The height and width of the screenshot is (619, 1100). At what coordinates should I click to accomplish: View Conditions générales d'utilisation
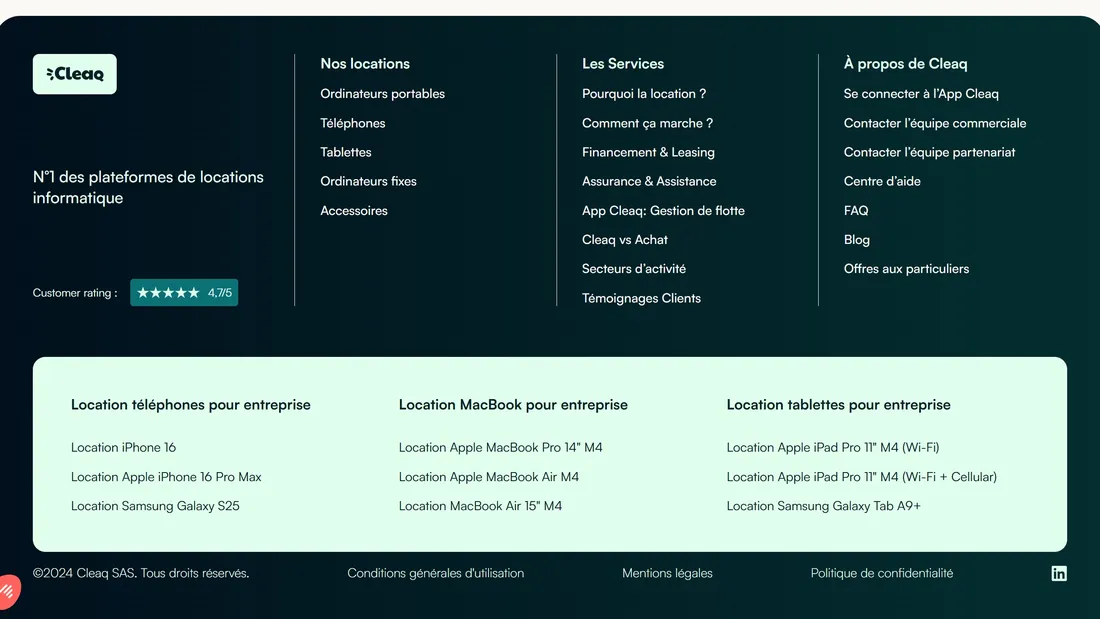tap(435, 573)
